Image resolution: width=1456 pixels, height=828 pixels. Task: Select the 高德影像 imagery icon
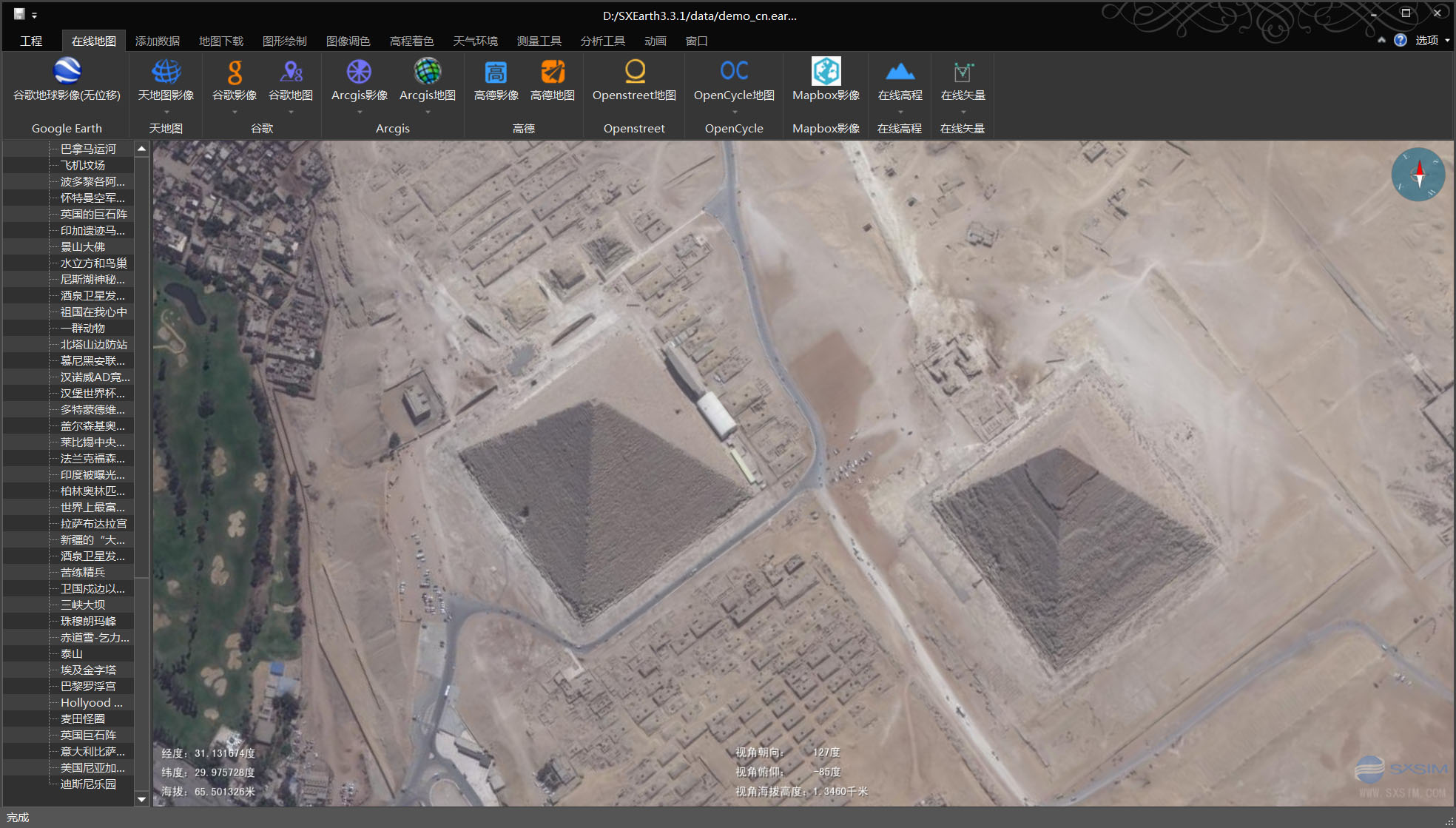(496, 79)
